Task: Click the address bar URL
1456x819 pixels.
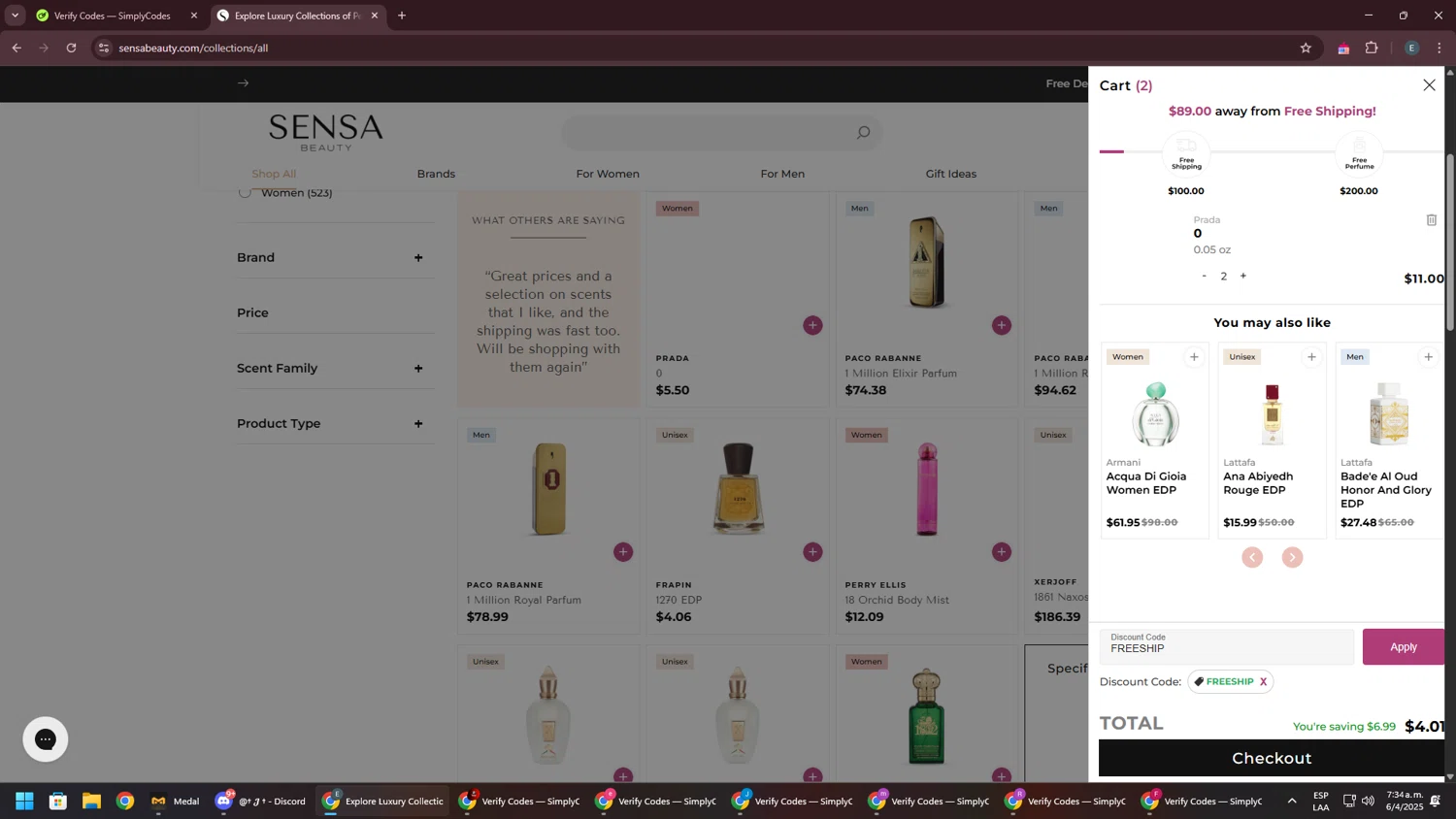Action: click(x=193, y=48)
